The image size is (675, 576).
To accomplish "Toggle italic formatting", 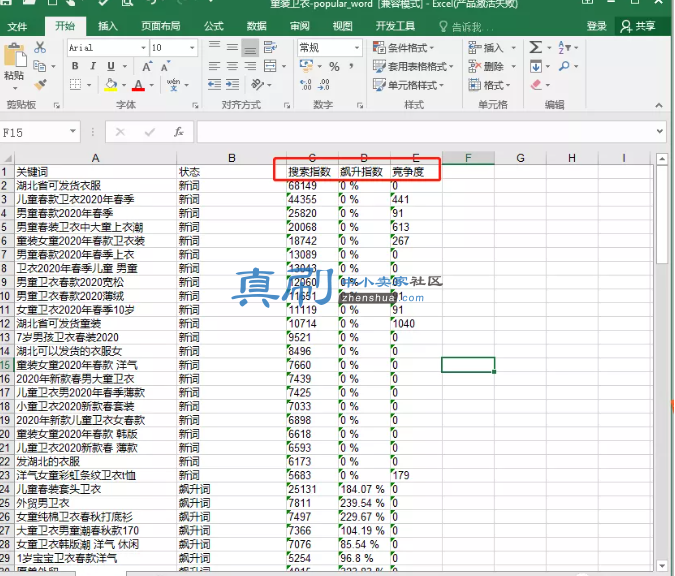I will [93, 66].
